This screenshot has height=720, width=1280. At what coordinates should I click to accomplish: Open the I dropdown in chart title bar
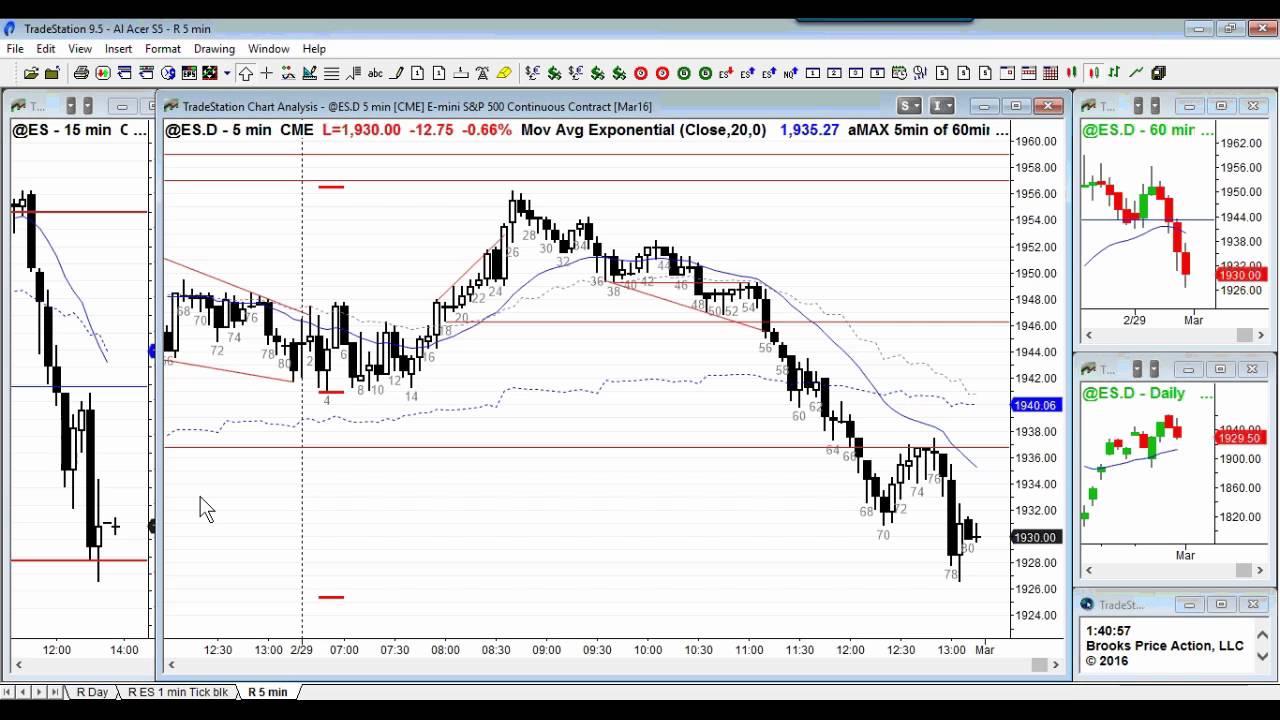click(x=942, y=106)
